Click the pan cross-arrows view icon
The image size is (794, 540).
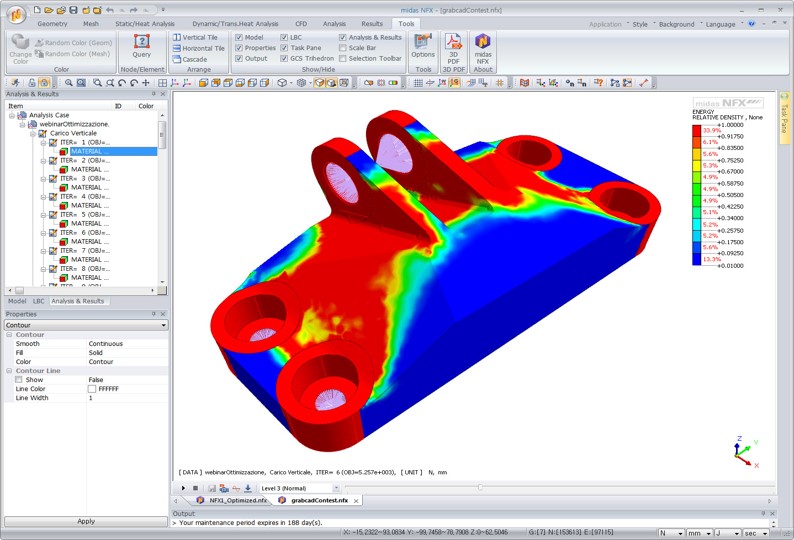(x=146, y=83)
